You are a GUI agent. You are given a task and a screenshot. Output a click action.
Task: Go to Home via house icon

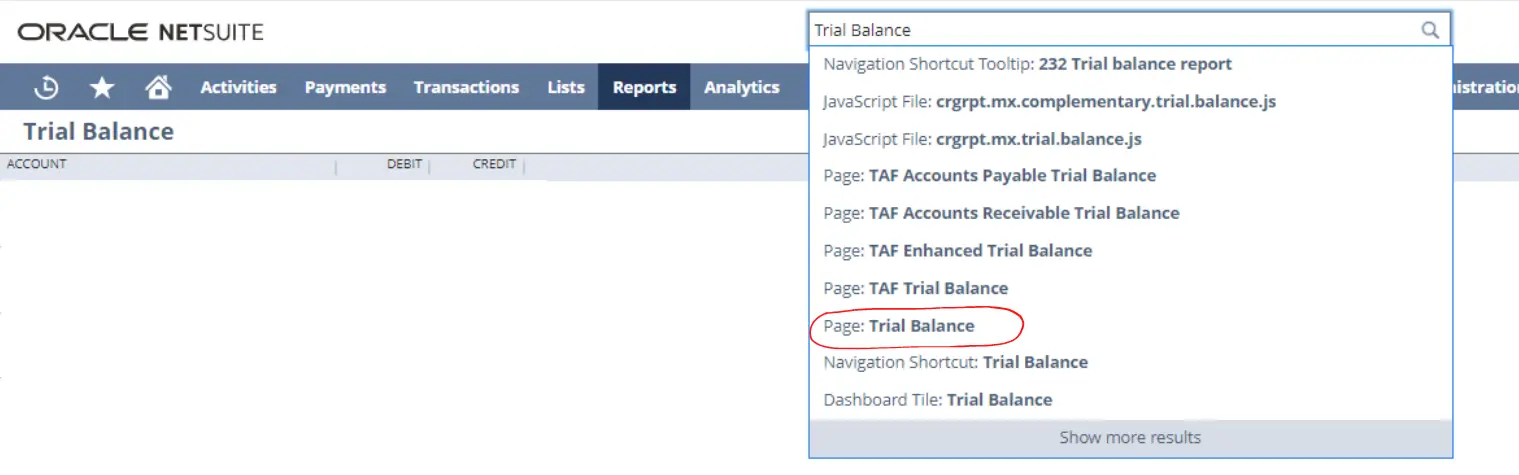[x=157, y=88]
